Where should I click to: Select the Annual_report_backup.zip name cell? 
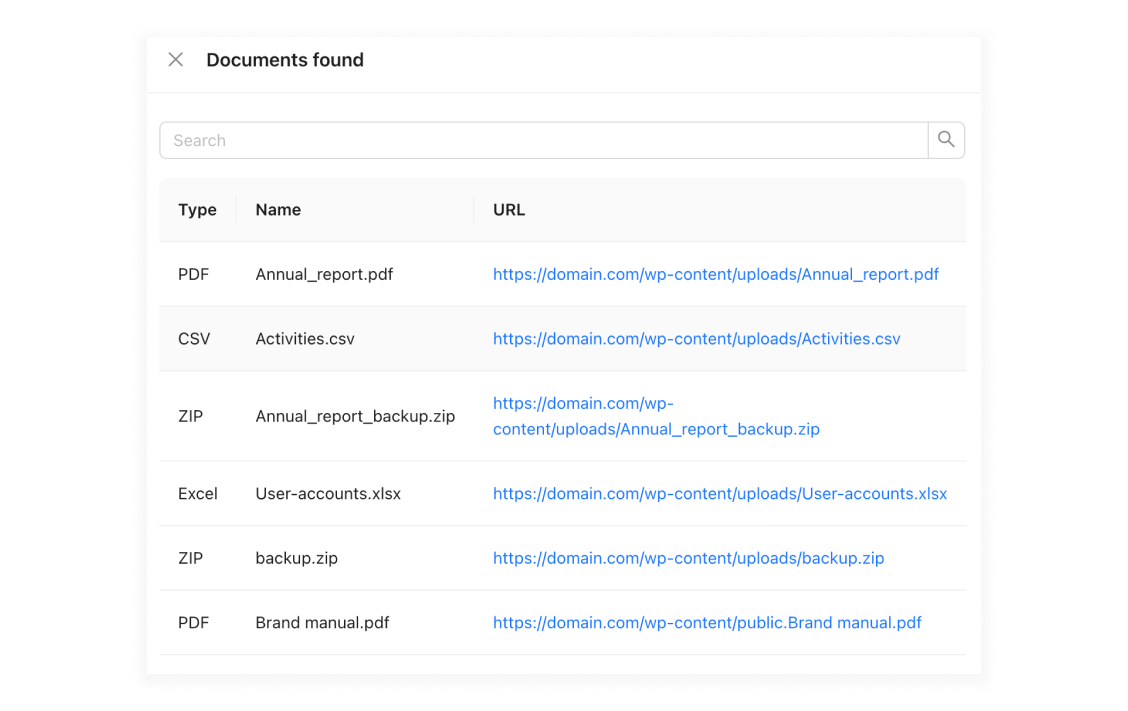[x=355, y=416]
